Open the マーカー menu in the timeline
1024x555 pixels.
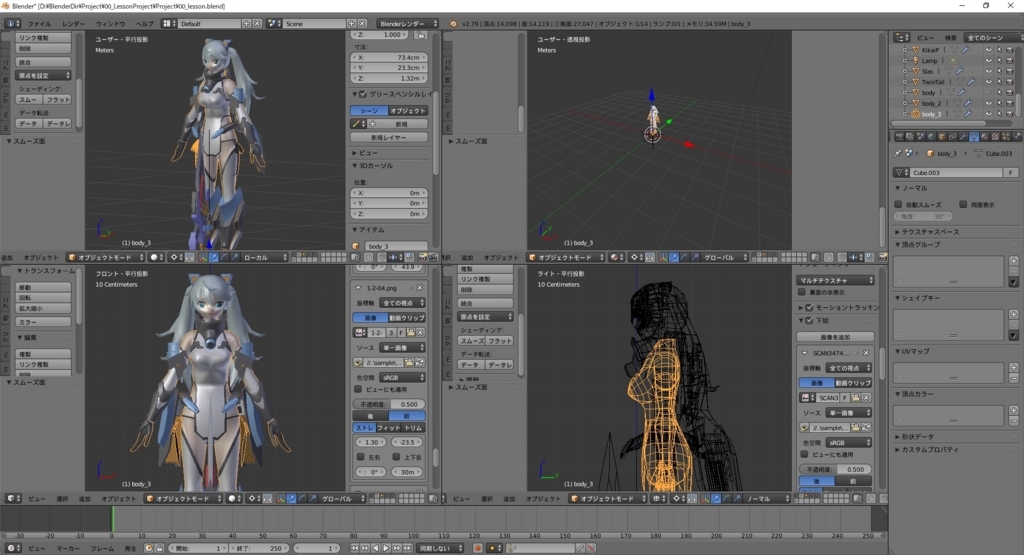tap(68, 548)
